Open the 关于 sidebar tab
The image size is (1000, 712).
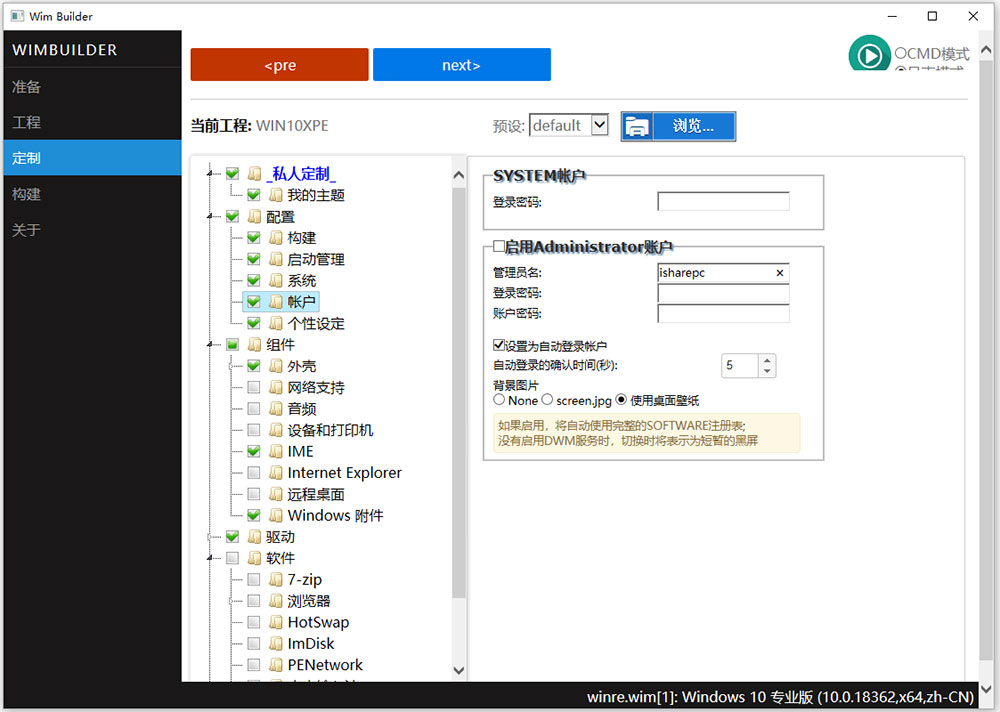click(x=92, y=230)
